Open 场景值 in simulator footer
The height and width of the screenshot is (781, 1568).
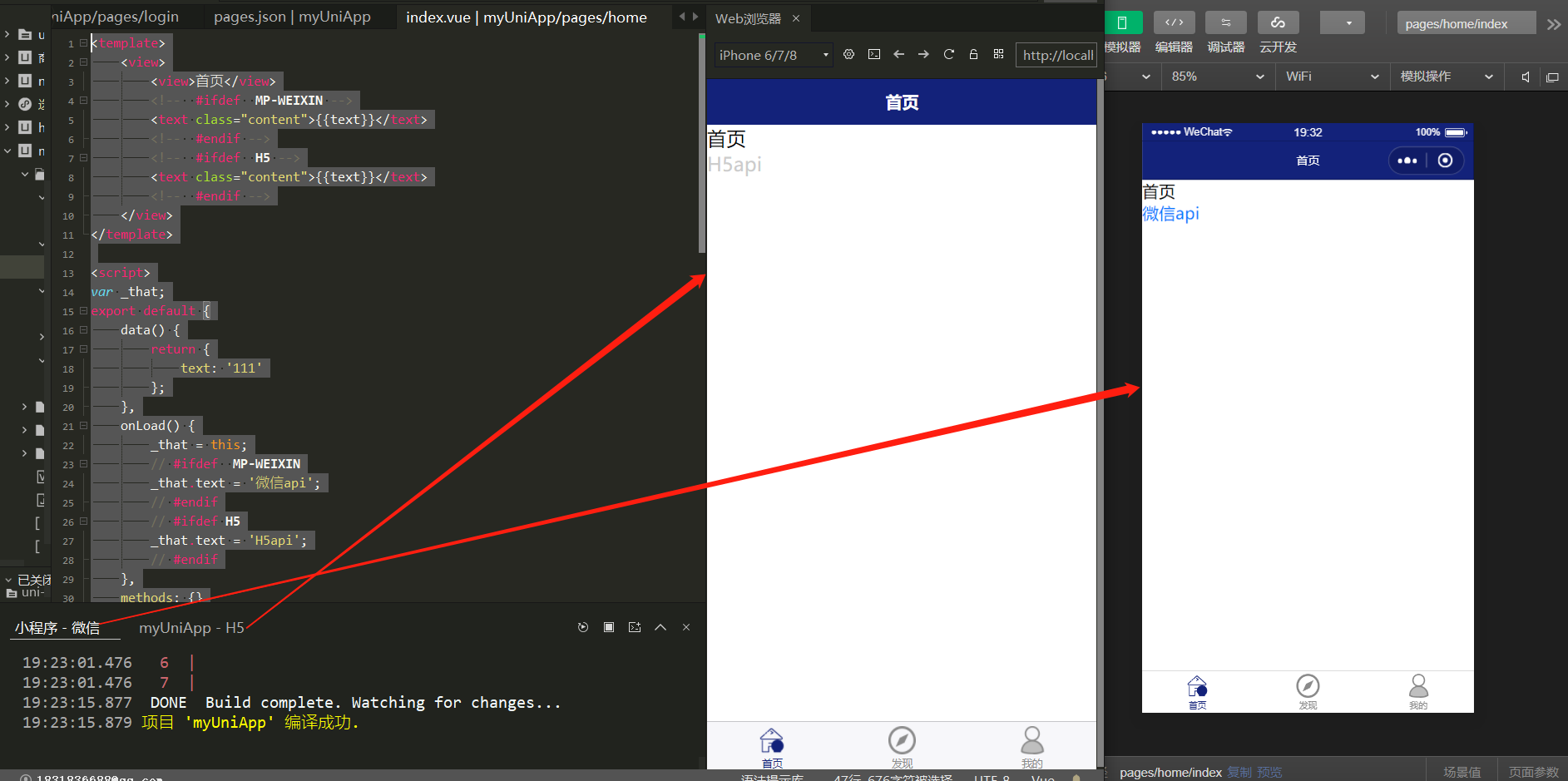(1462, 772)
